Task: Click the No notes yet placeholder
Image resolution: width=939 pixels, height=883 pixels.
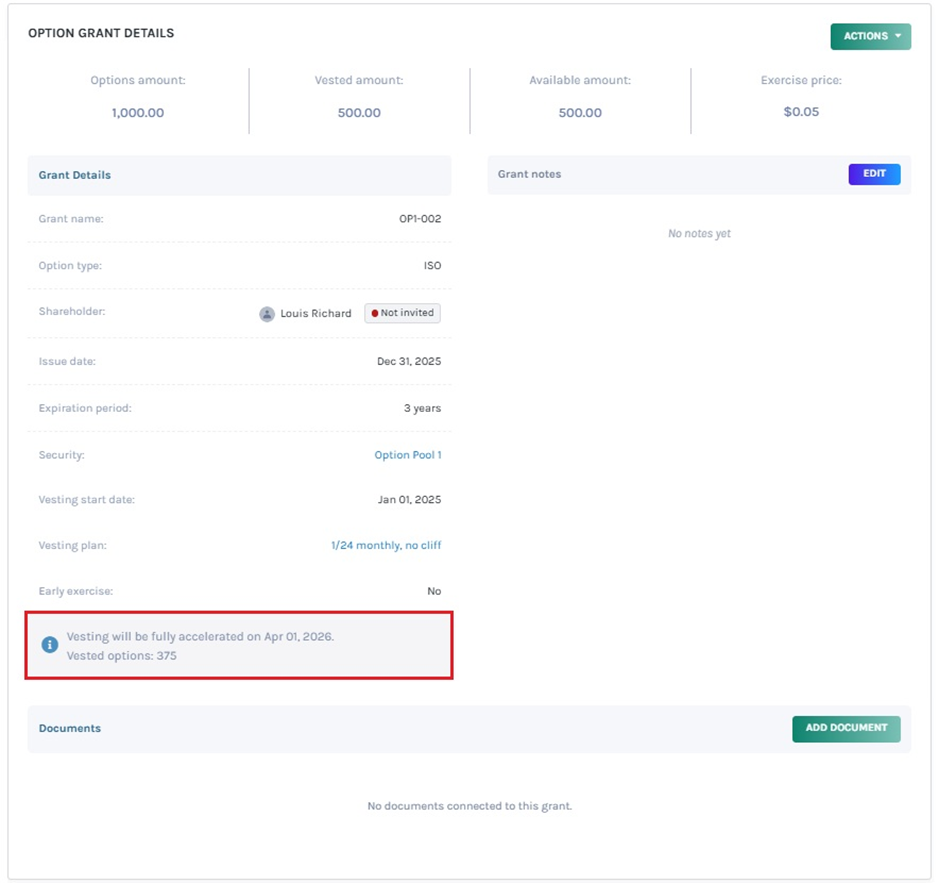Action: point(699,234)
